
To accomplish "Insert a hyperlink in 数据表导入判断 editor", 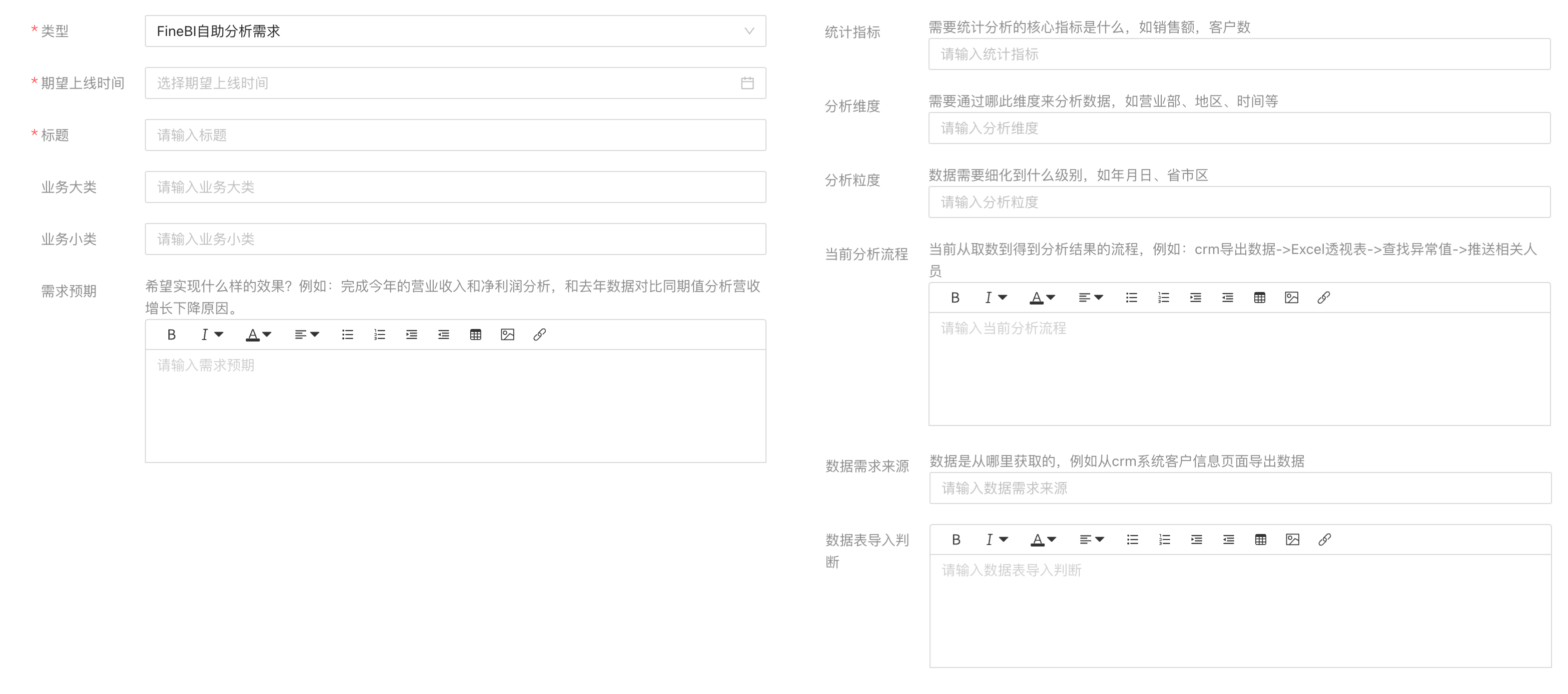I will click(1325, 539).
